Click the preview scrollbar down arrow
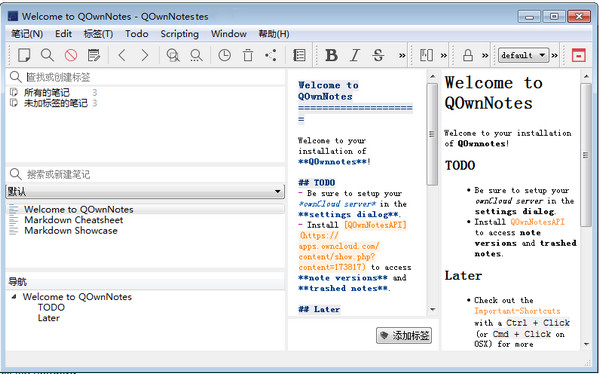The width and height of the screenshot is (600, 374). click(x=586, y=344)
